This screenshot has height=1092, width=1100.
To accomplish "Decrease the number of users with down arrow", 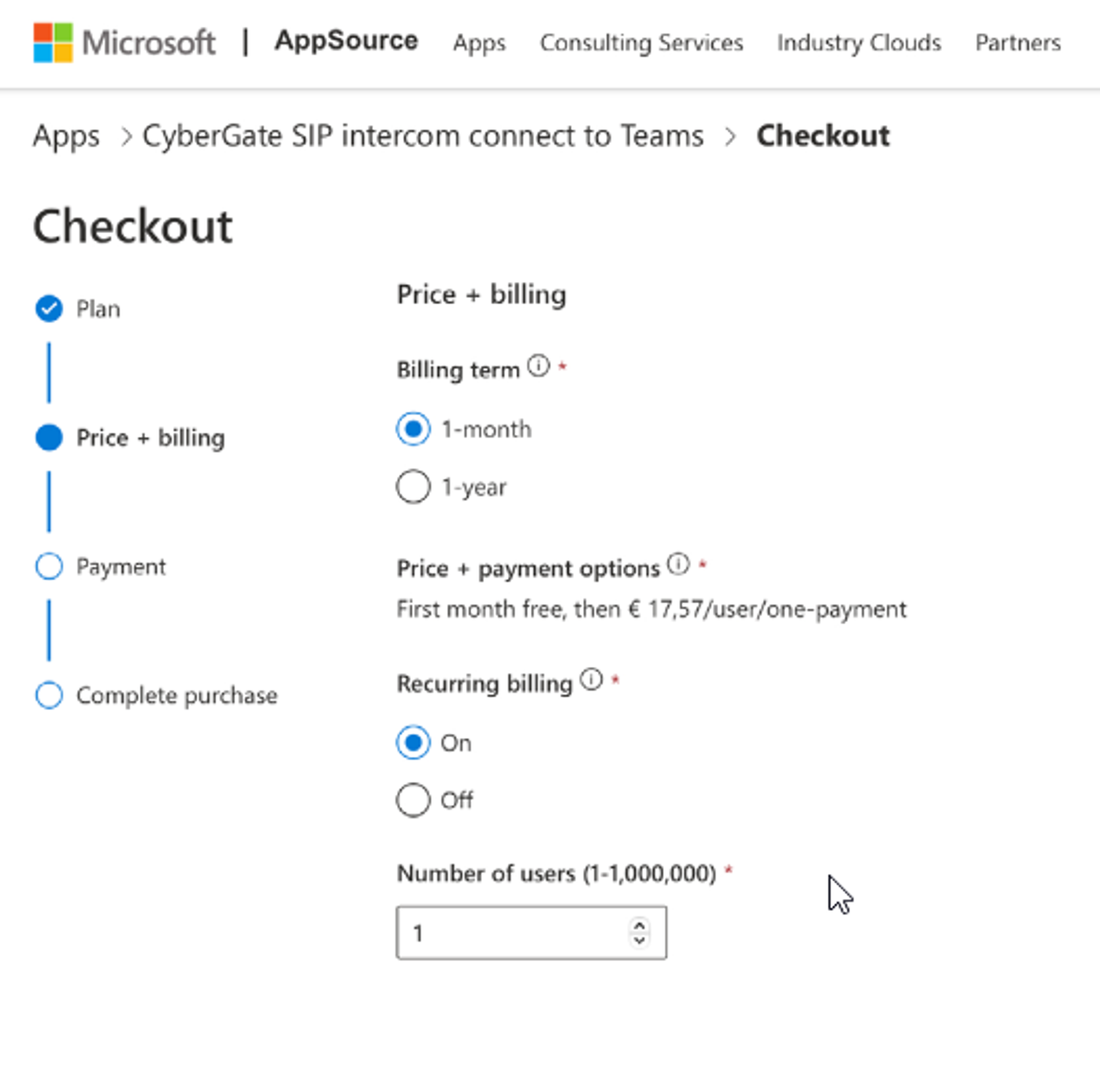I will point(640,941).
